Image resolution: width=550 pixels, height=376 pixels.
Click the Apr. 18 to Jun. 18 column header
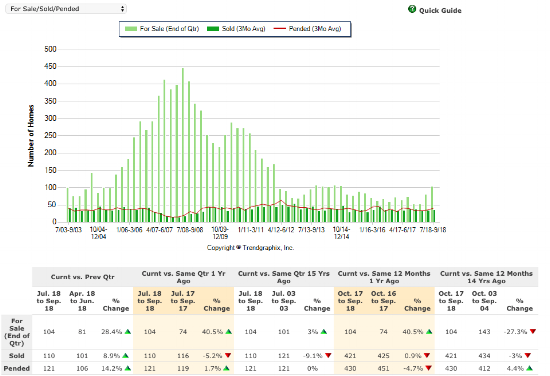[82, 301]
